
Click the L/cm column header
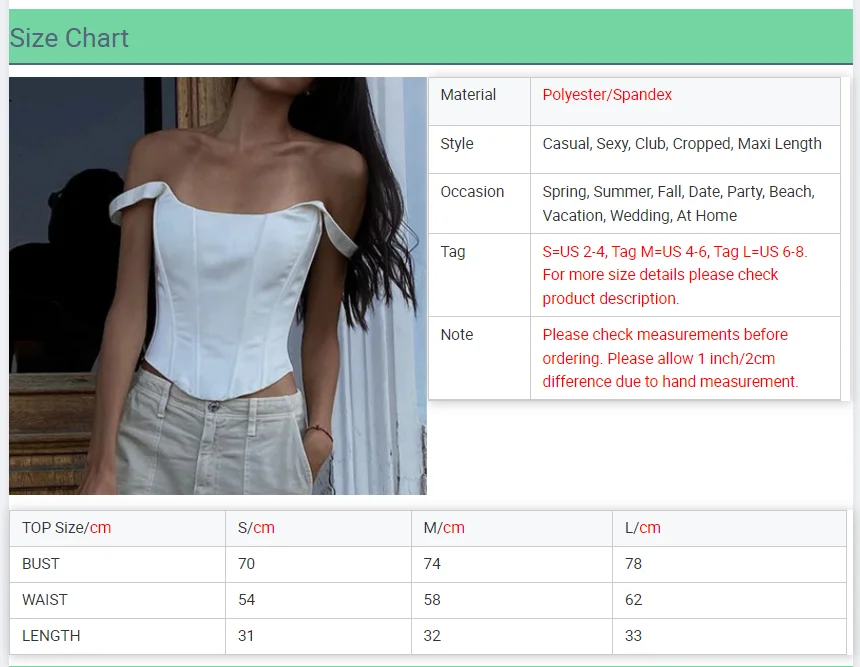tap(642, 528)
